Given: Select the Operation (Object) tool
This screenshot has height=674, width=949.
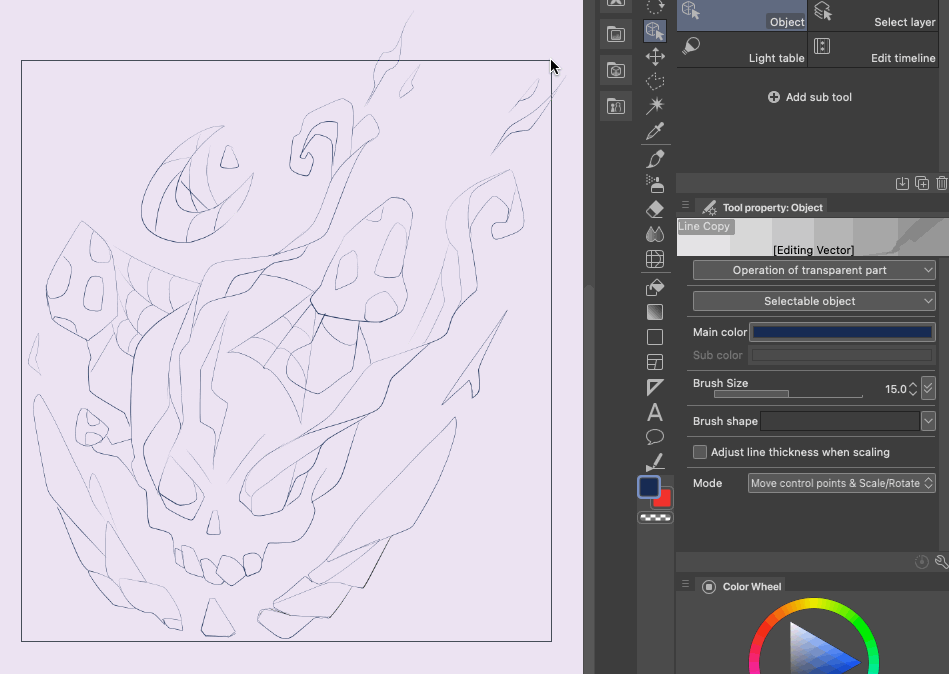Looking at the screenshot, I should (x=654, y=31).
